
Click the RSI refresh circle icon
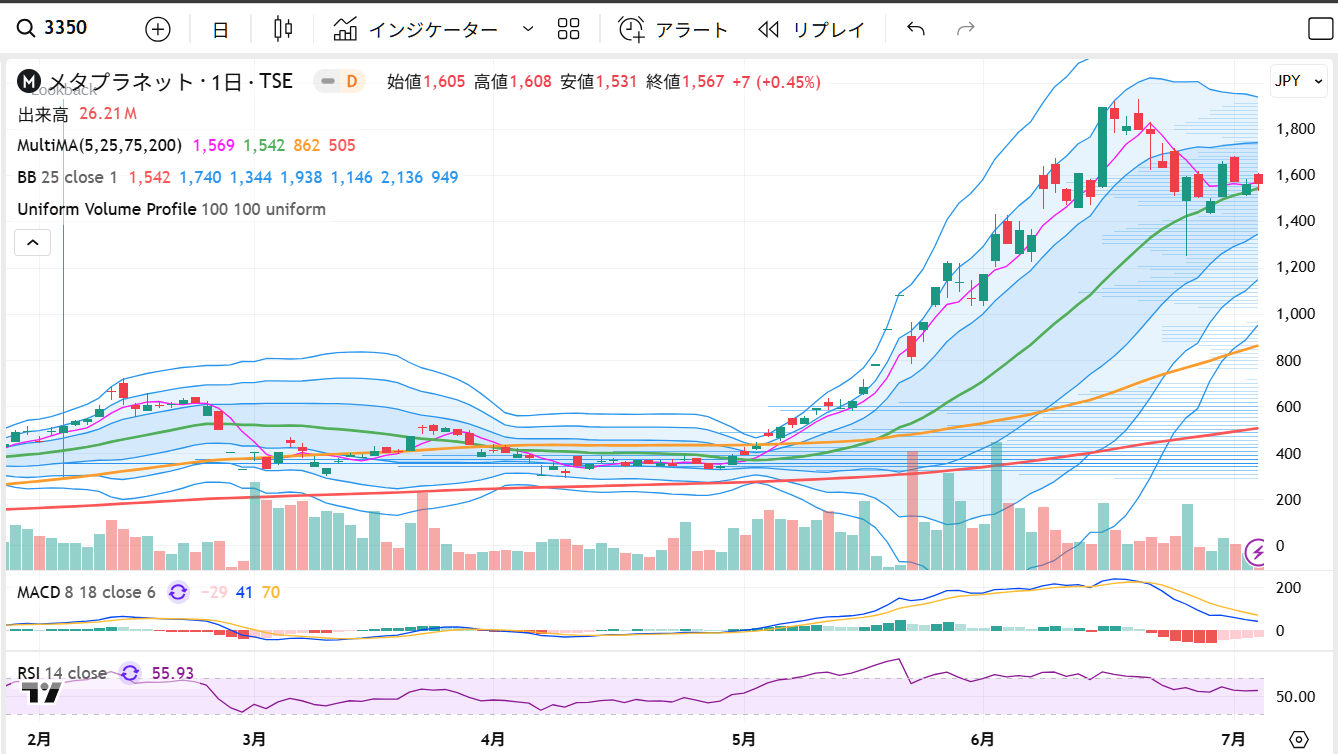(x=130, y=673)
